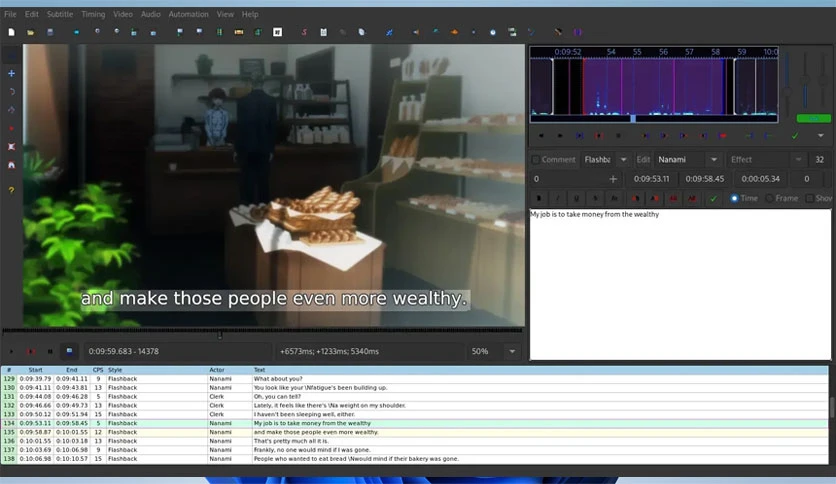
Task: Toggle underline on the subtitle text
Action: point(576,198)
